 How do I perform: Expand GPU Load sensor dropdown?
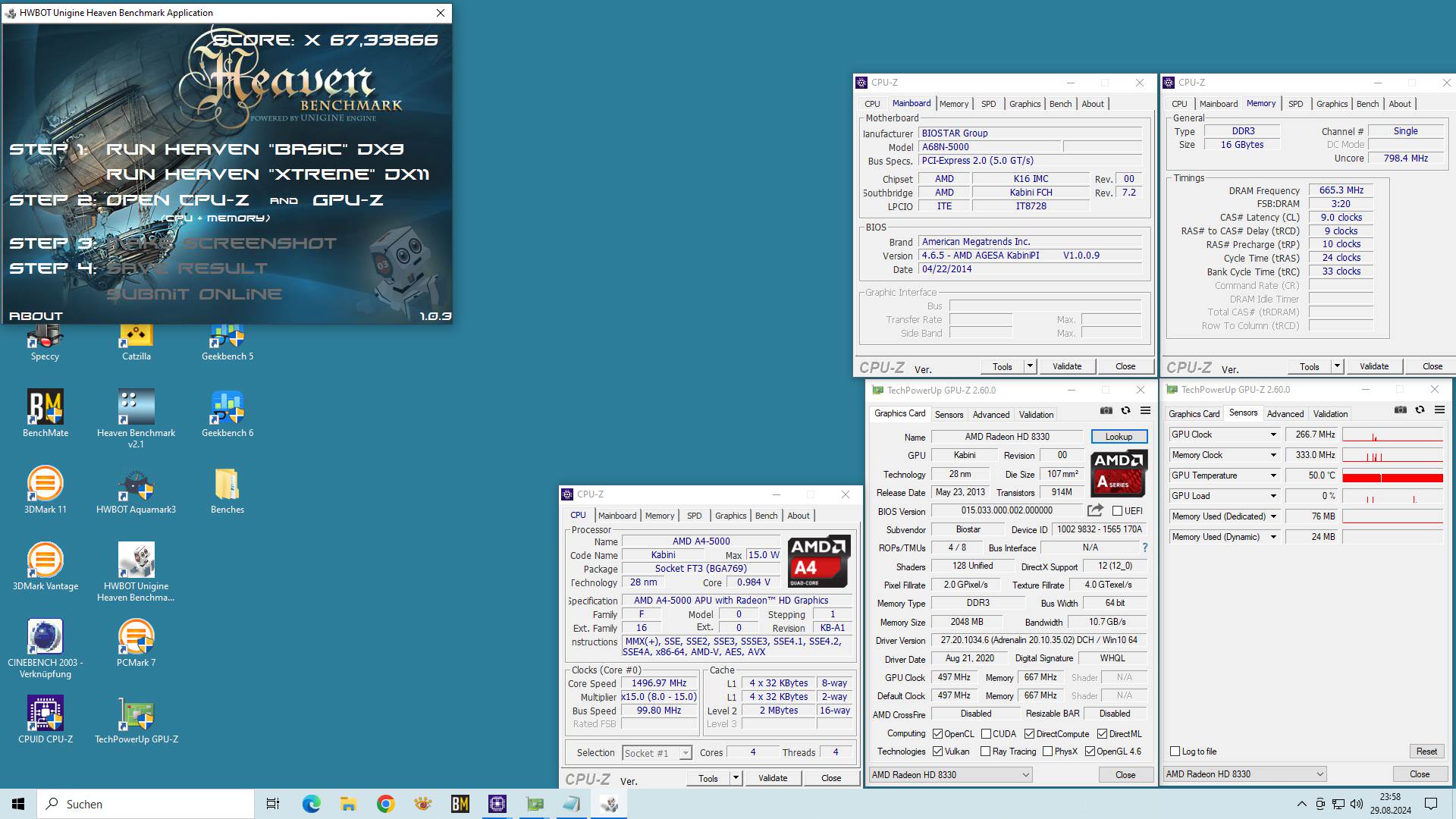click(1273, 496)
